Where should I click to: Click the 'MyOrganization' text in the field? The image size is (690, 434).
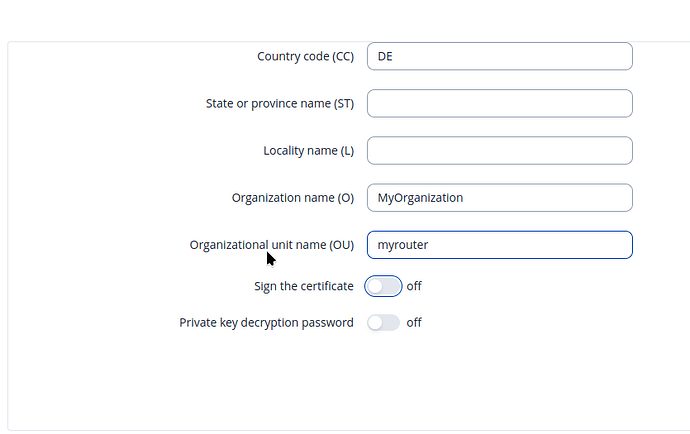click(420, 198)
